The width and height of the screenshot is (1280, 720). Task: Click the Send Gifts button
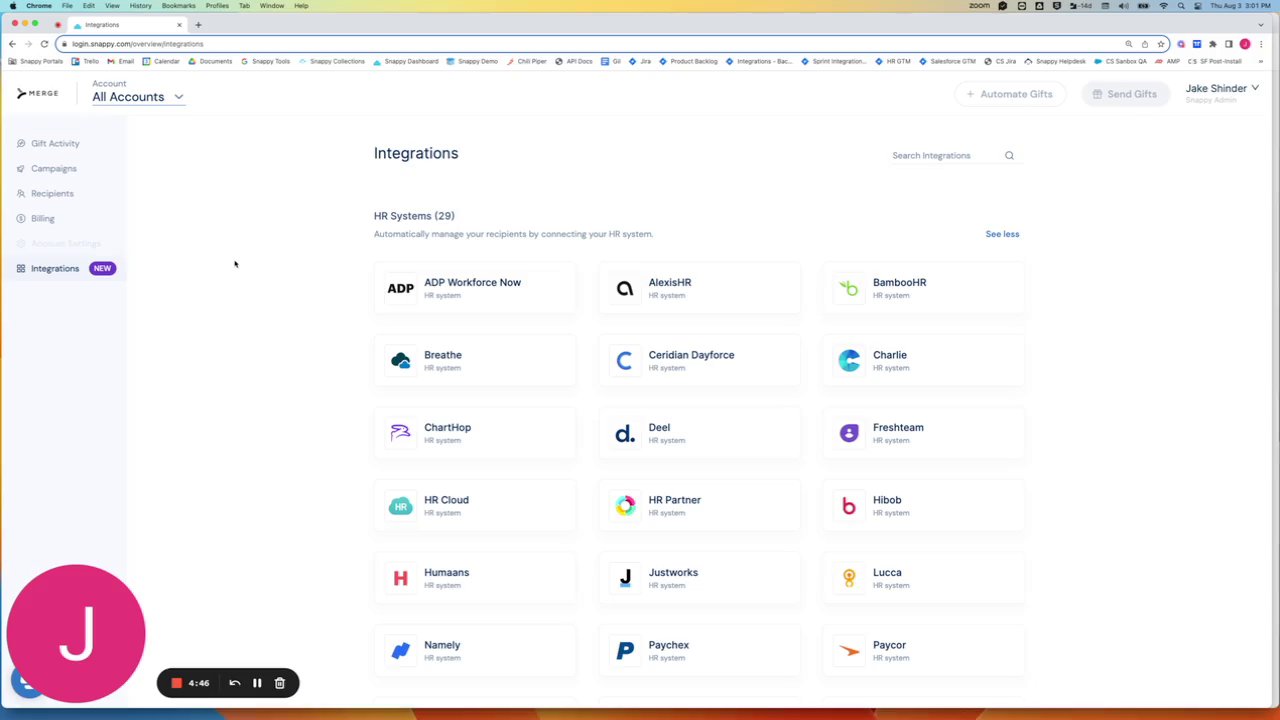point(1125,94)
